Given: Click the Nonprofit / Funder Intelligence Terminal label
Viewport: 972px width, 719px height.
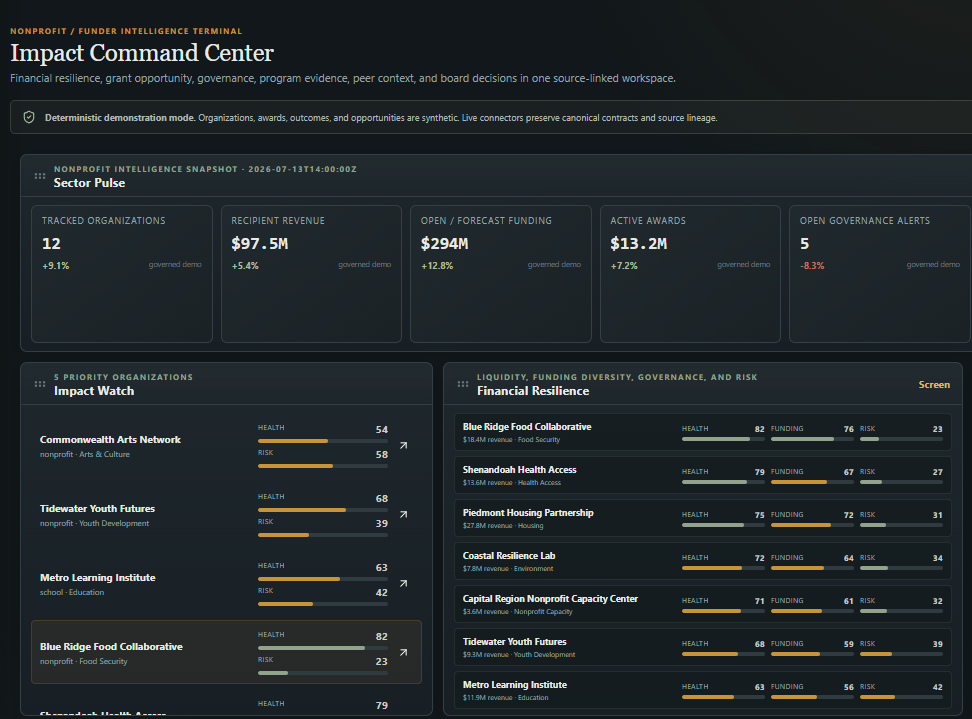Looking at the screenshot, I should (x=126, y=31).
